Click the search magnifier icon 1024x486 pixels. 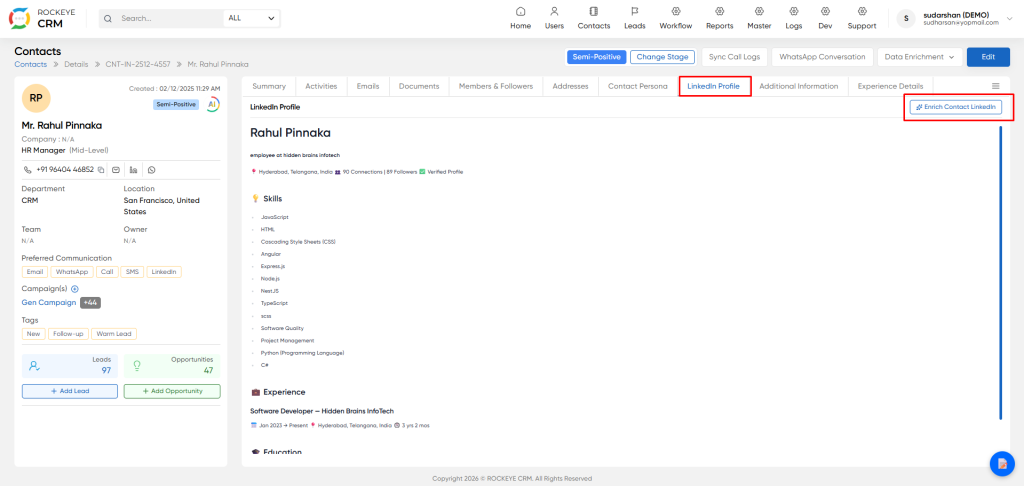coord(108,18)
